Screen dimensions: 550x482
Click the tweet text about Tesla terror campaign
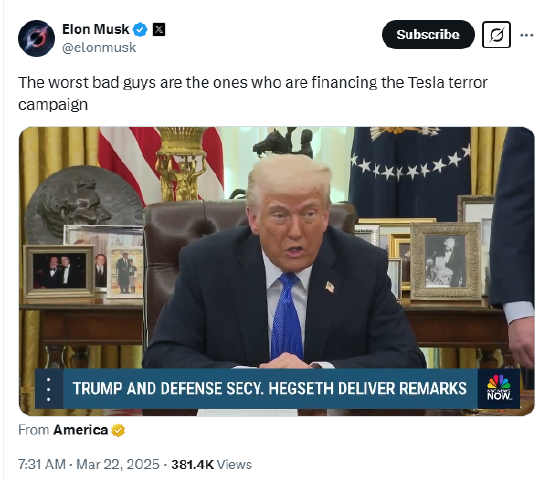point(253,93)
